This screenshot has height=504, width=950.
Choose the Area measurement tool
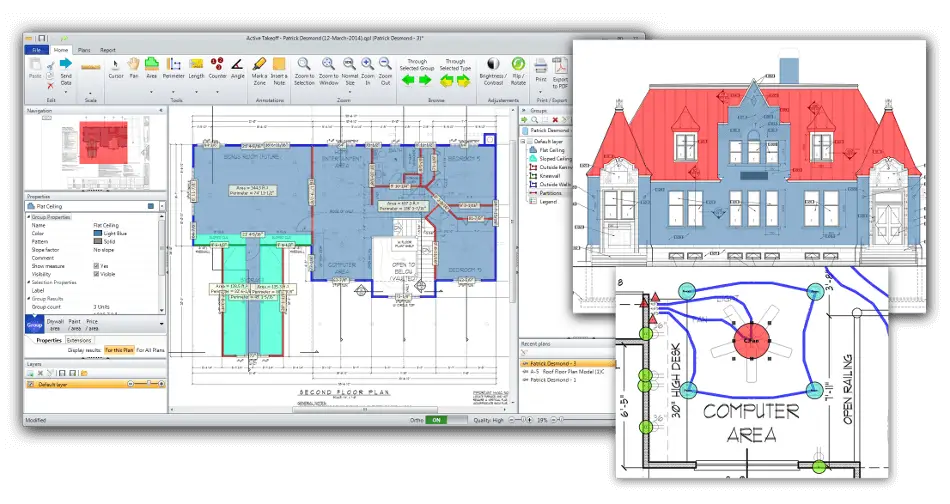click(151, 68)
